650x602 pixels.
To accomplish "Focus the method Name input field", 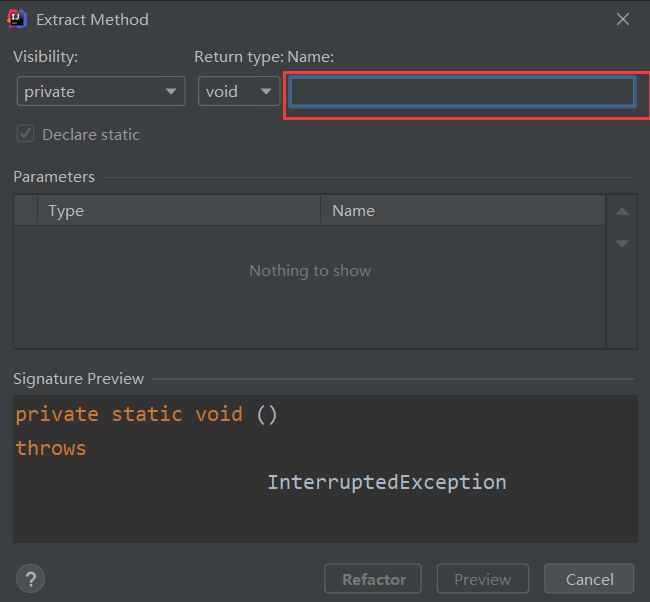I will click(x=461, y=92).
